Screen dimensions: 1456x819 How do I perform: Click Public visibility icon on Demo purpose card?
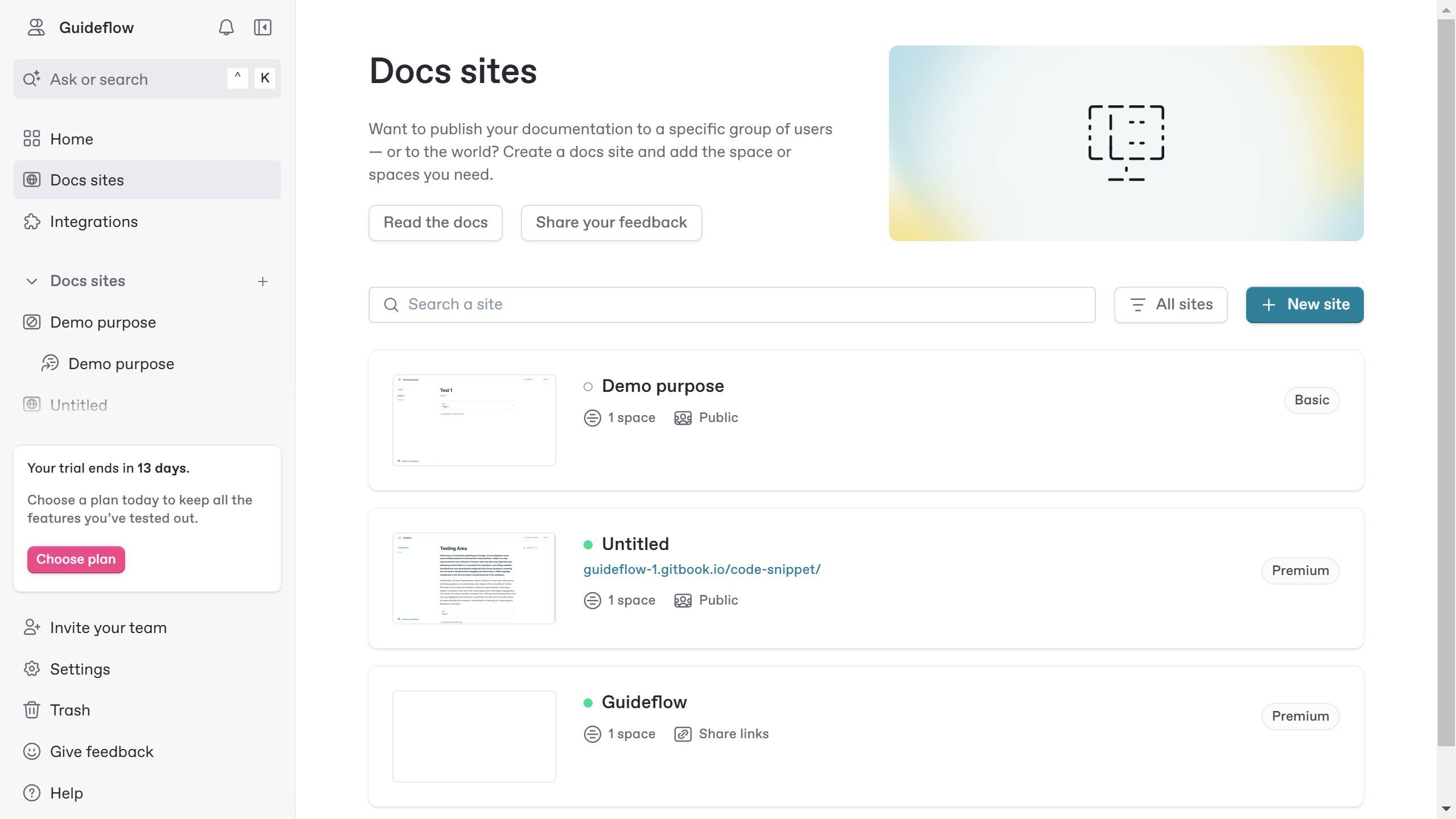coord(682,418)
